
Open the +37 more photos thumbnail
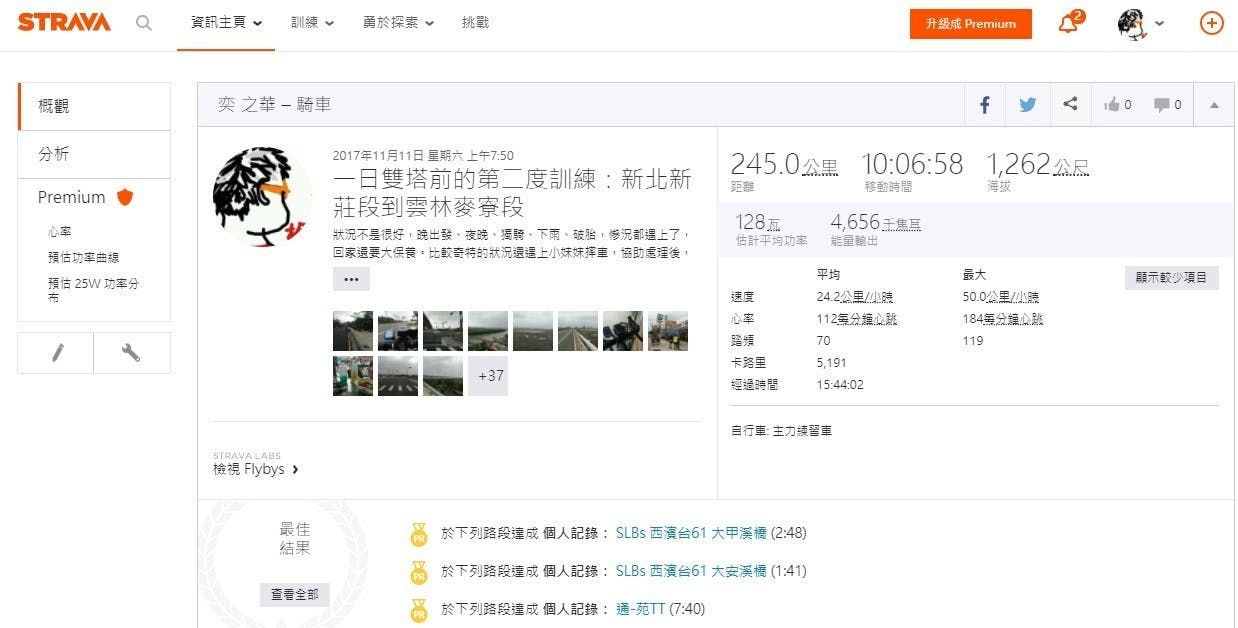tap(490, 376)
